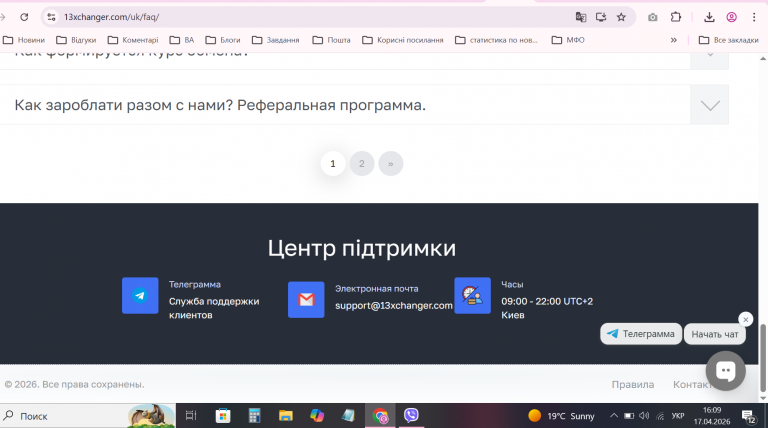Click the support@13xchanger.com email address
This screenshot has height=428, width=768.
394,306
